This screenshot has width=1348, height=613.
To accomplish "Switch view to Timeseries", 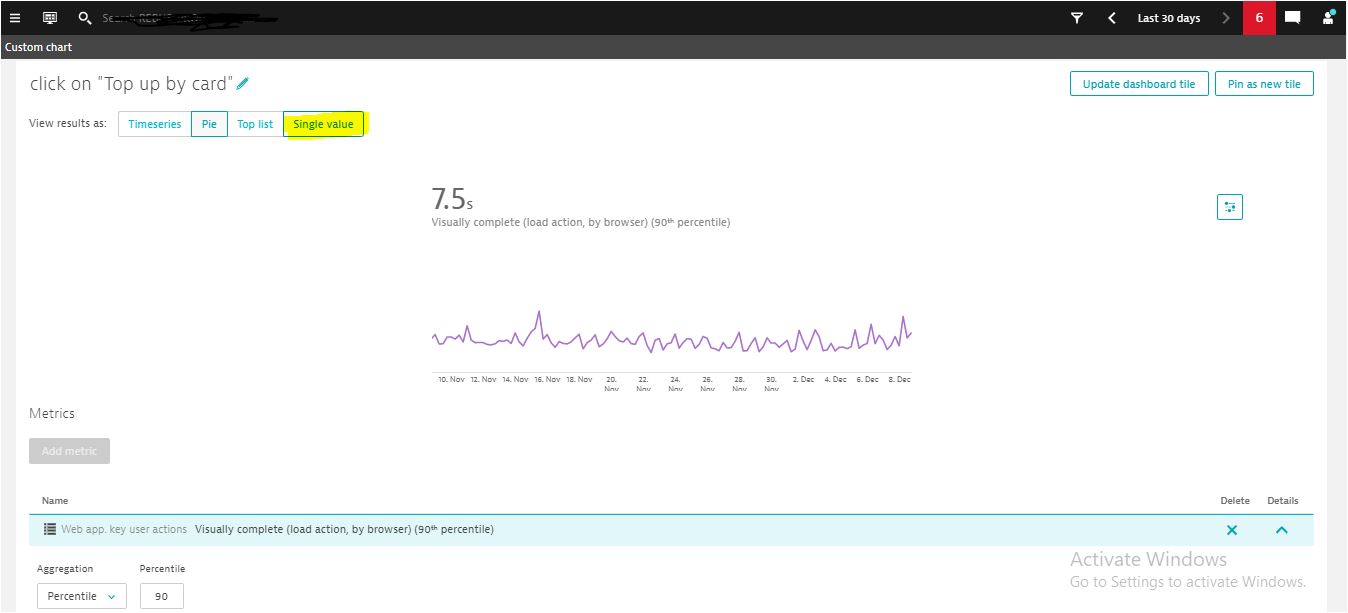I will point(155,124).
